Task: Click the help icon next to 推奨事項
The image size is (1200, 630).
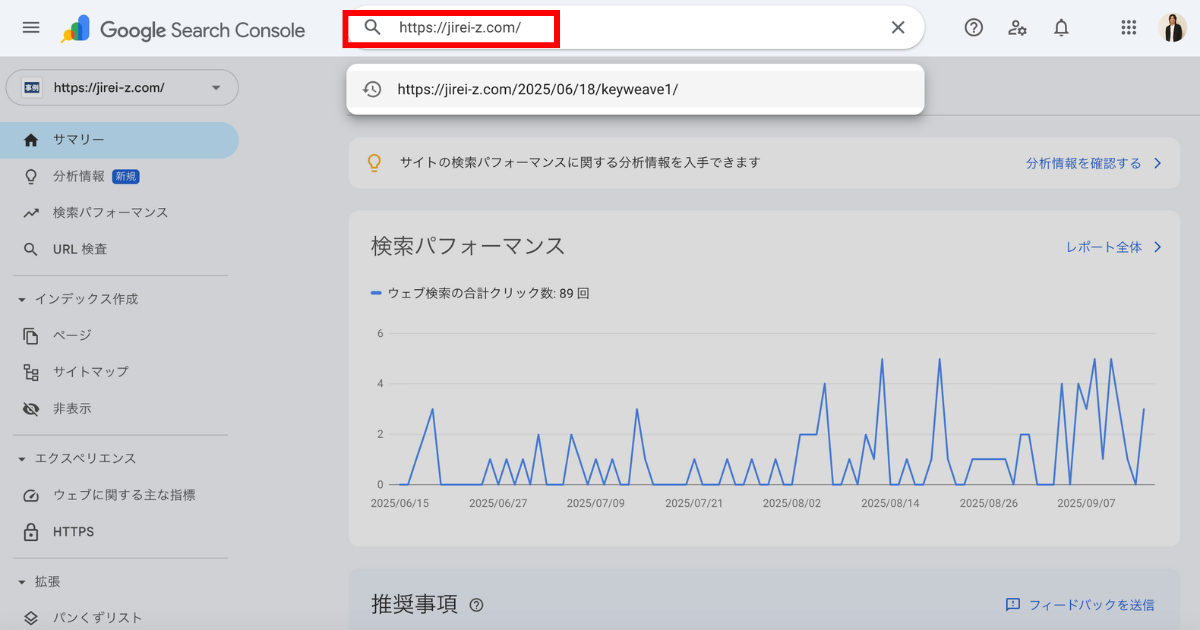Action: coord(477,605)
